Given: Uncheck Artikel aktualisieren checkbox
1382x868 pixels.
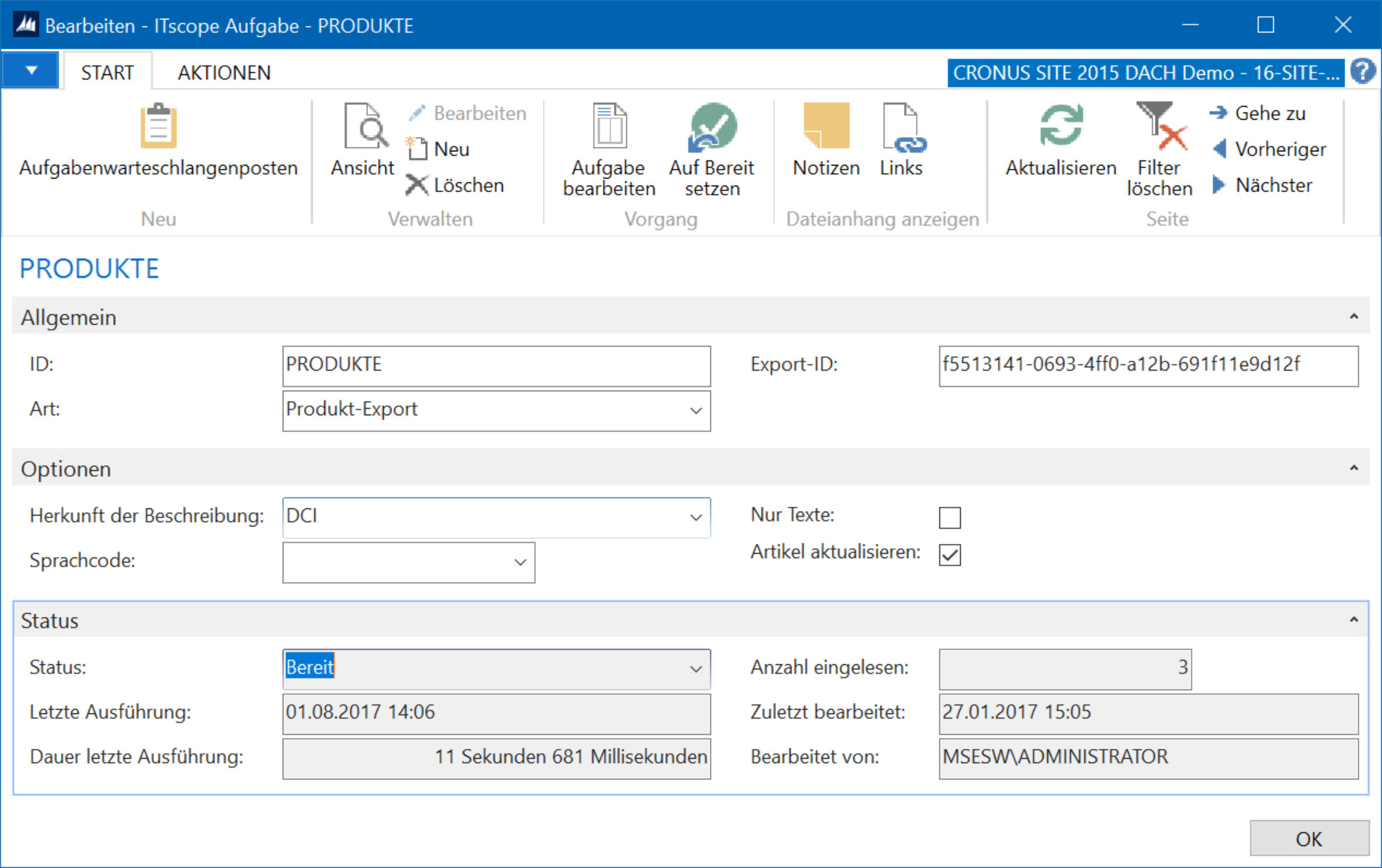Looking at the screenshot, I should pyautogui.click(x=950, y=554).
